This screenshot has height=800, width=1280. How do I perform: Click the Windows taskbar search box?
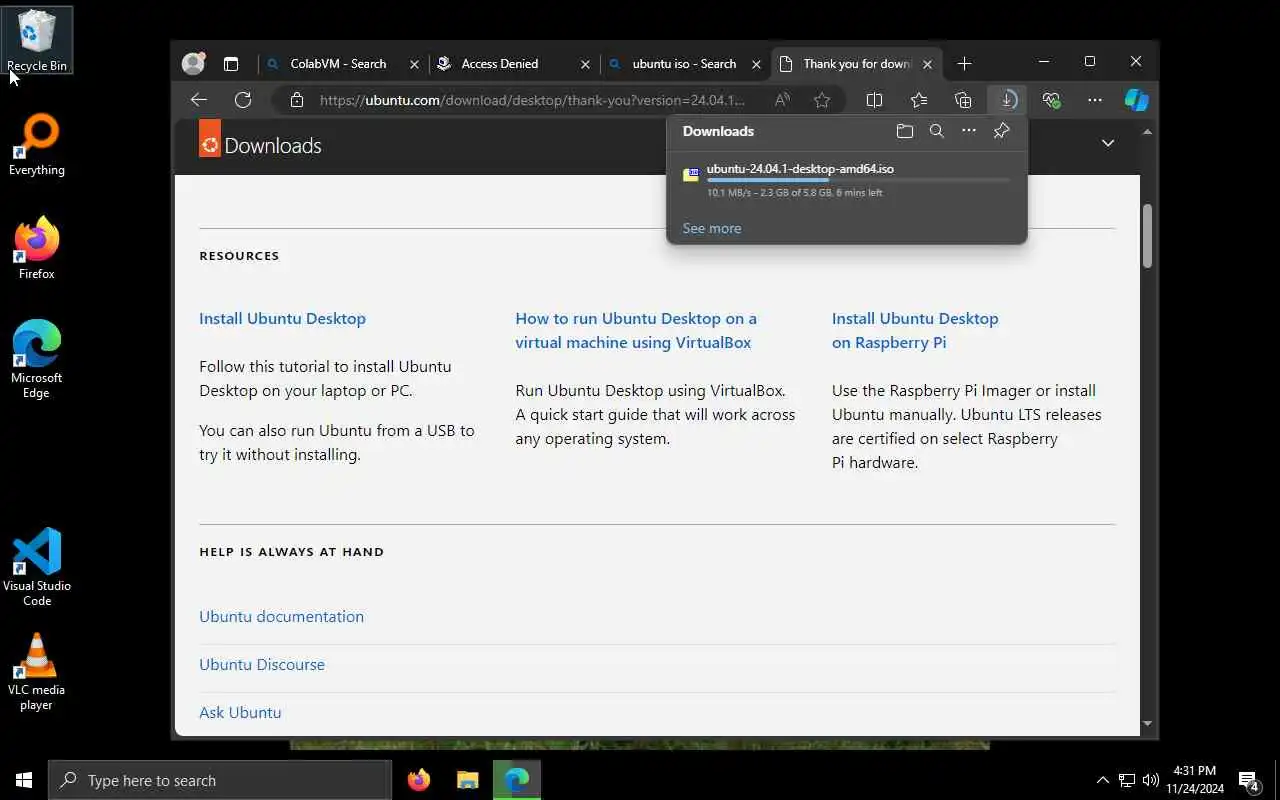tap(220, 780)
